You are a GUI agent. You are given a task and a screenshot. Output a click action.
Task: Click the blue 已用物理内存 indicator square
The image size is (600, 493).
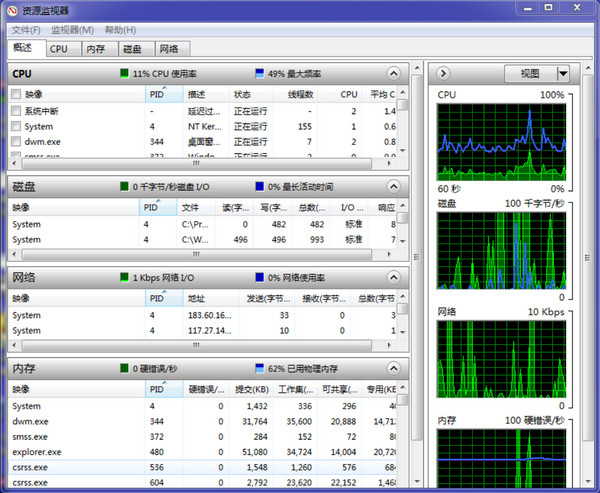click(260, 368)
